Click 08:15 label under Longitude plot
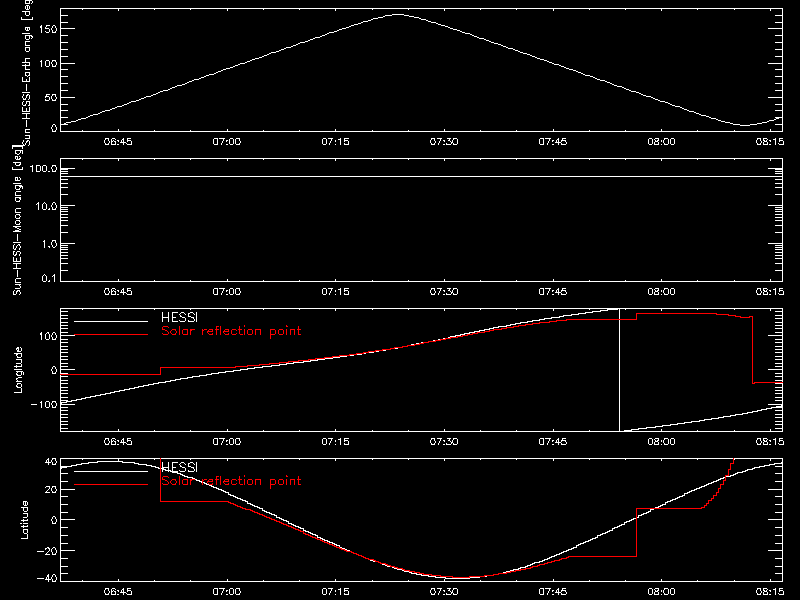This screenshot has width=800, height=600. pos(770,441)
